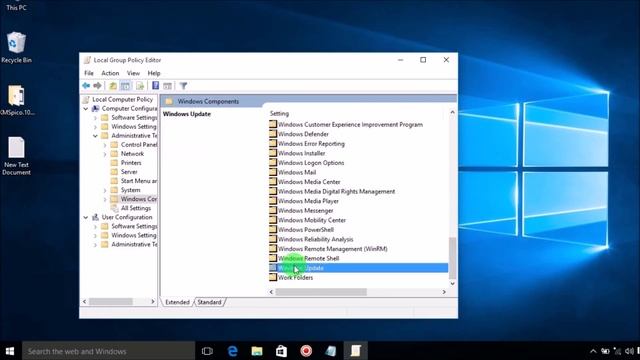Click the settings list horizontal scrollbar thumb
This screenshot has width=640, height=360.
tap(321, 292)
